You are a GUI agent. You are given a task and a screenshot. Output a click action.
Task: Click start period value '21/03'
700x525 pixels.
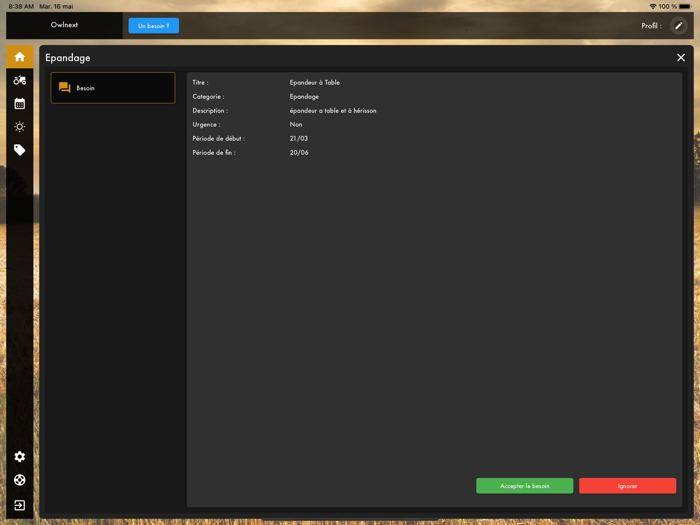click(x=299, y=138)
